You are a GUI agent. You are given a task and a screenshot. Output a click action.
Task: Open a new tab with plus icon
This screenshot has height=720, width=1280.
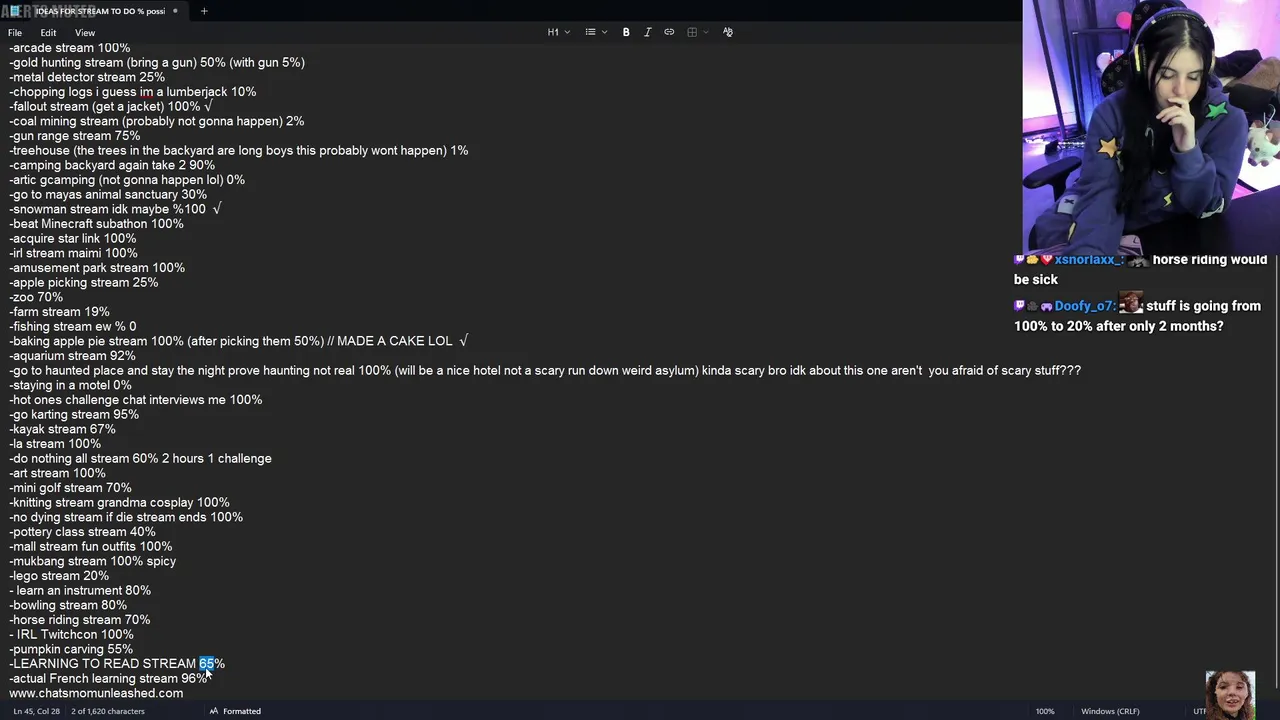(204, 11)
